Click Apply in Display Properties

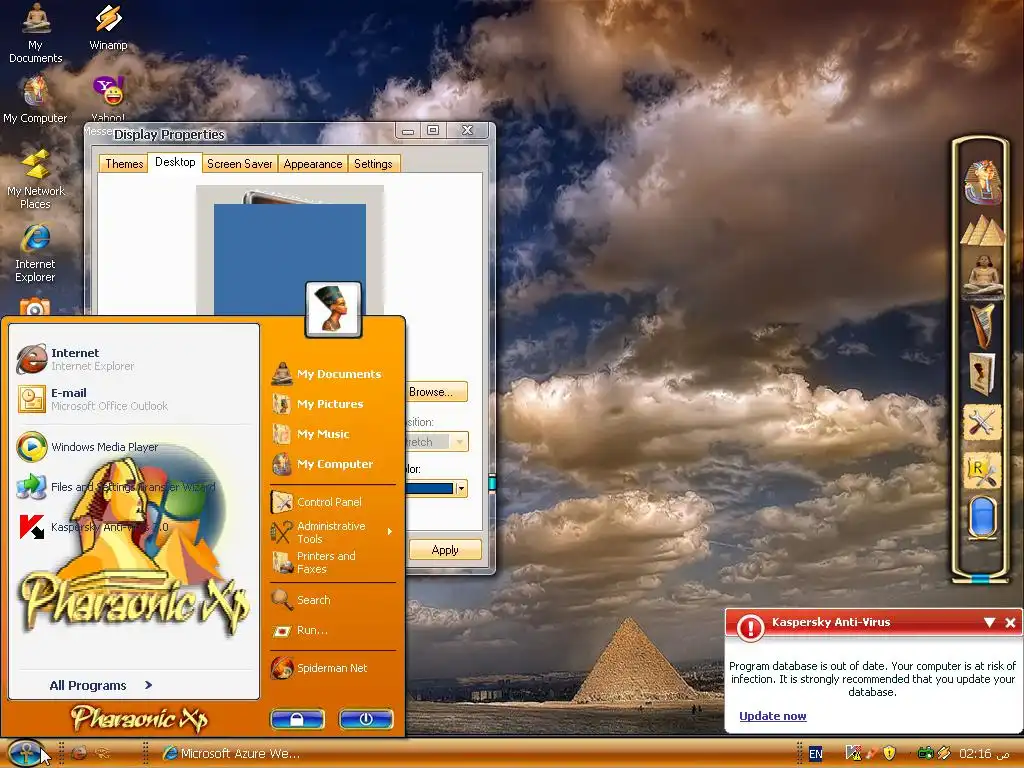point(445,550)
